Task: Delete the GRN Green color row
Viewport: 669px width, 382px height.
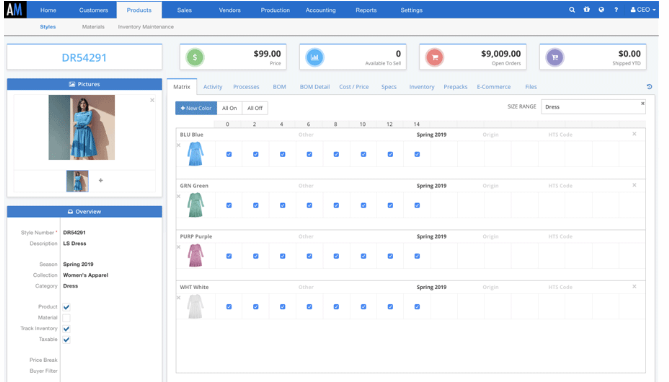Action: [x=634, y=185]
